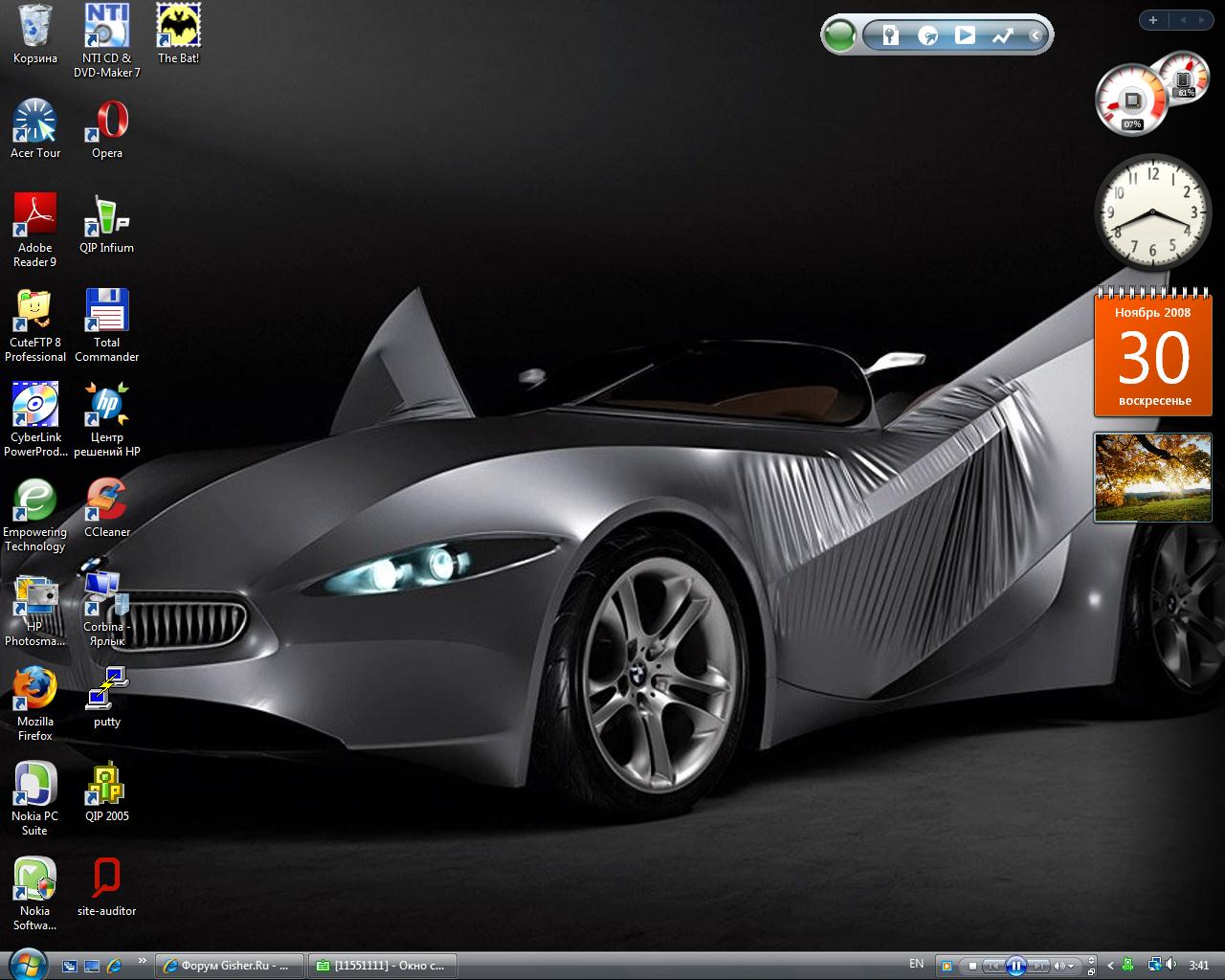Stop playback in the taskbar media player
This screenshot has height=980, width=1225.
pyautogui.click(x=972, y=966)
